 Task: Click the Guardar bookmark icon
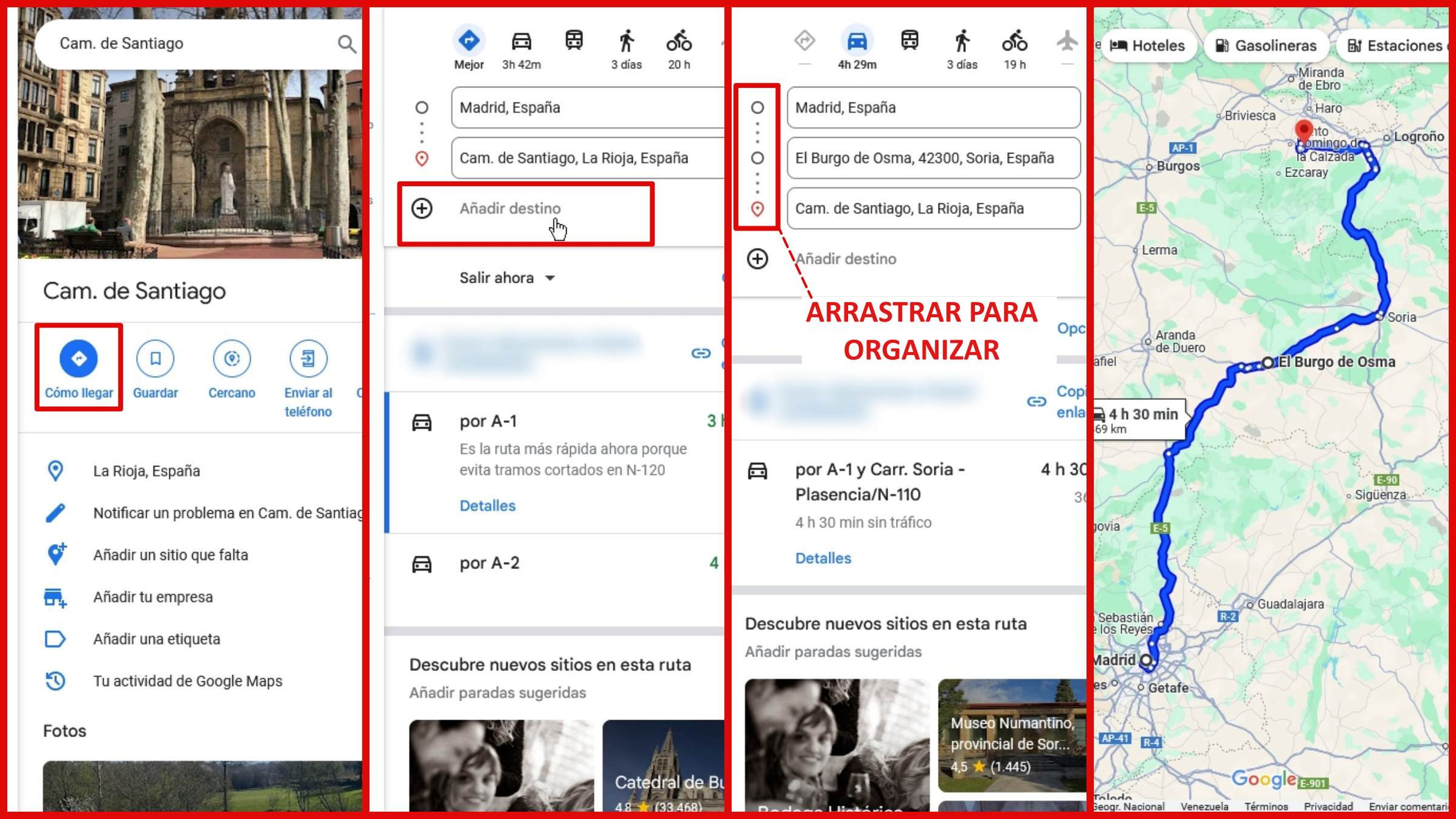(x=155, y=358)
